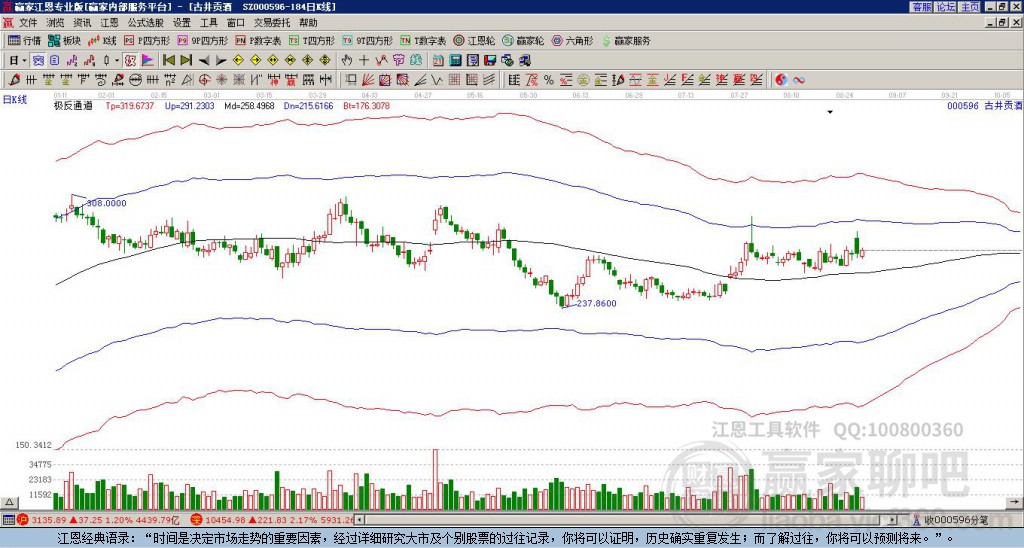The height and width of the screenshot is (548, 1024).
Task: Select the percent % retracement tool
Action: pyautogui.click(x=549, y=80)
